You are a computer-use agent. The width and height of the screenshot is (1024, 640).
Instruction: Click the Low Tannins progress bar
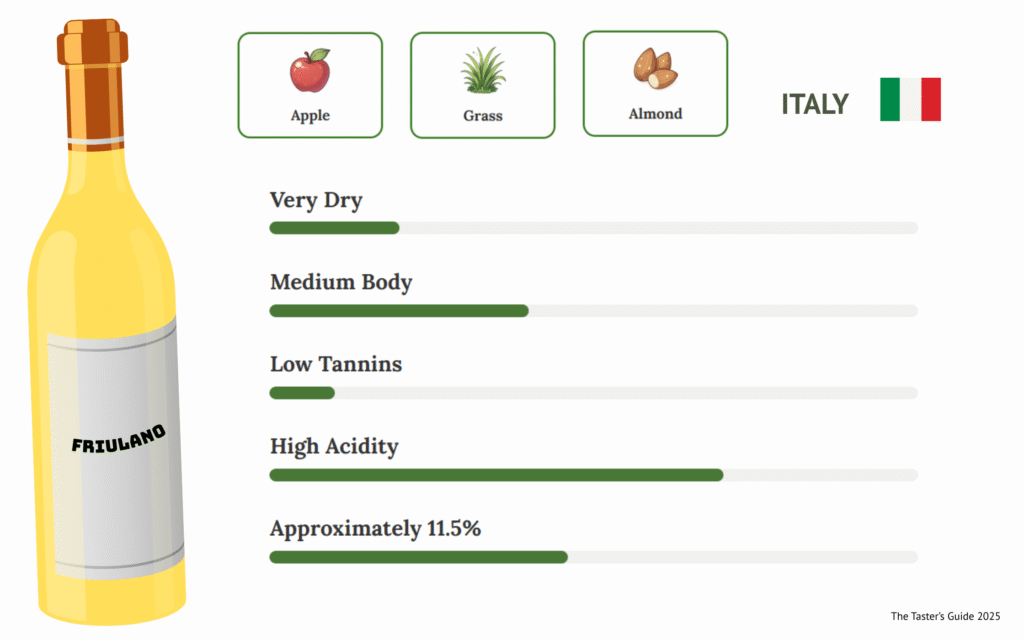(x=593, y=393)
